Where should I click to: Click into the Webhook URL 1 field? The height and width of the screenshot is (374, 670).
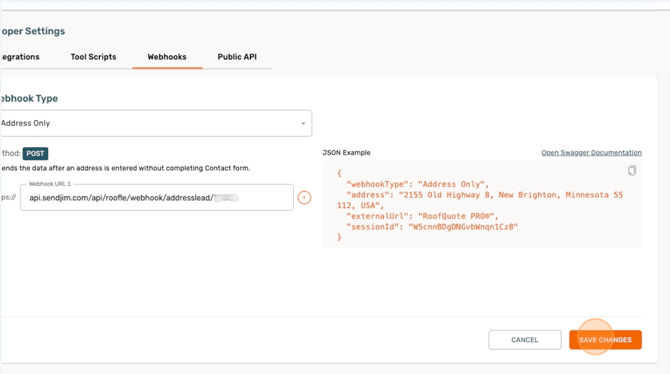(157, 197)
